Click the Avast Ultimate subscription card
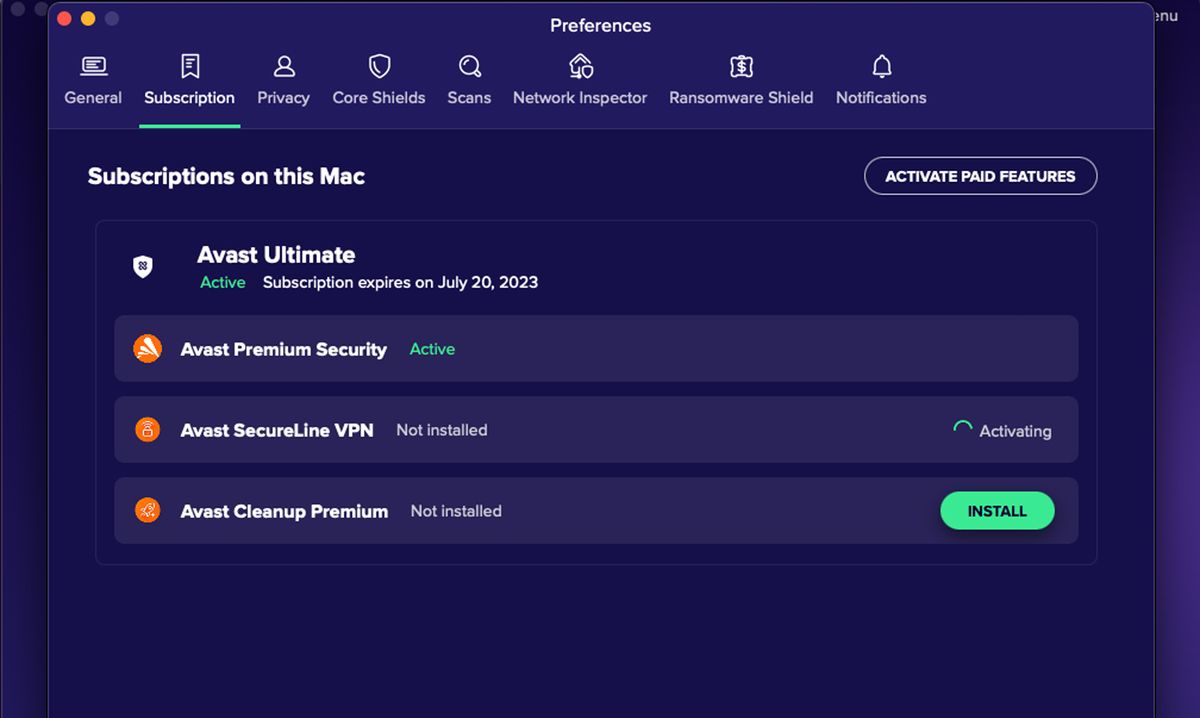 pos(596,266)
